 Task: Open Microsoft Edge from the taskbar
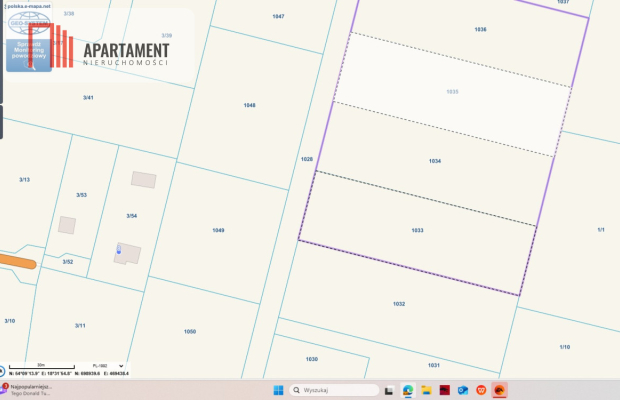coord(408,390)
